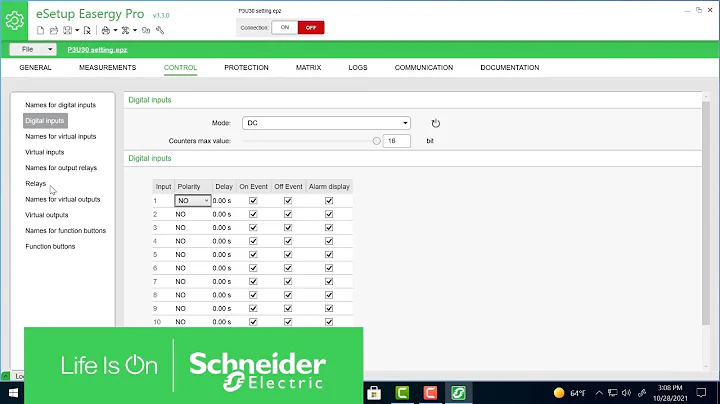Switch to the MATRIX tab

[309, 67]
